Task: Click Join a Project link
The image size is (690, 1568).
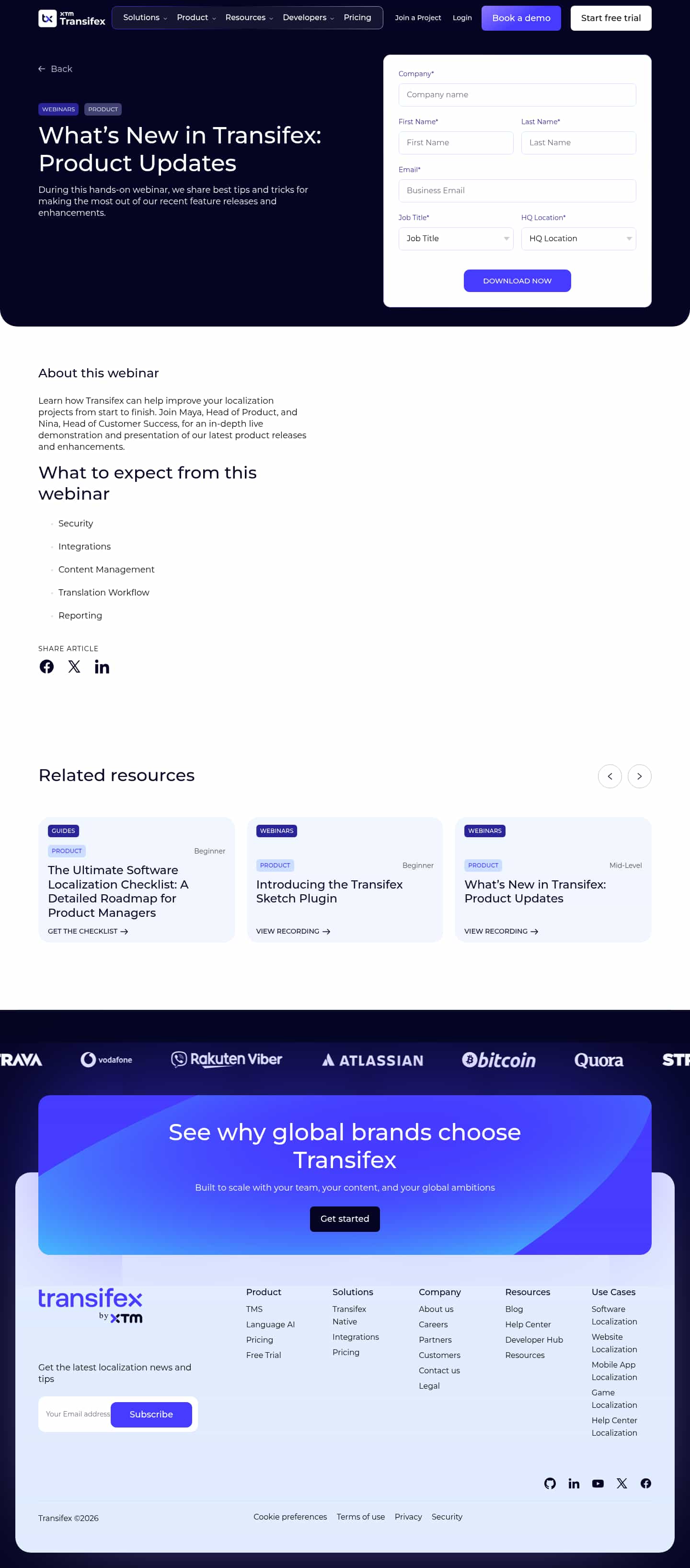Action: pyautogui.click(x=418, y=18)
